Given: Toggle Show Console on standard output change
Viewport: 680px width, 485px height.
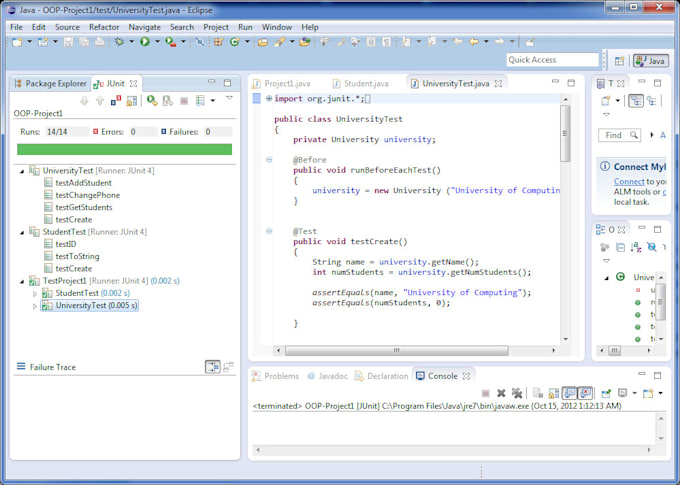Looking at the screenshot, I should (x=568, y=393).
